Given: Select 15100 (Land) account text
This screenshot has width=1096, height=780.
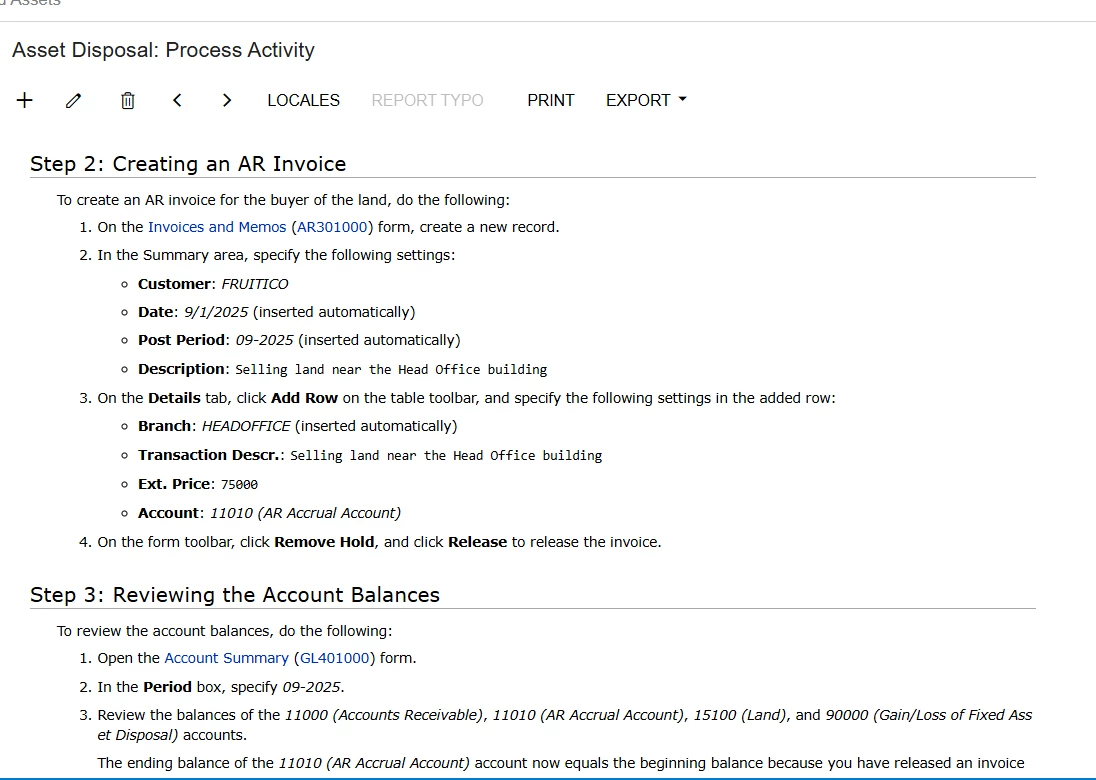Looking at the screenshot, I should pyautogui.click(x=740, y=715).
